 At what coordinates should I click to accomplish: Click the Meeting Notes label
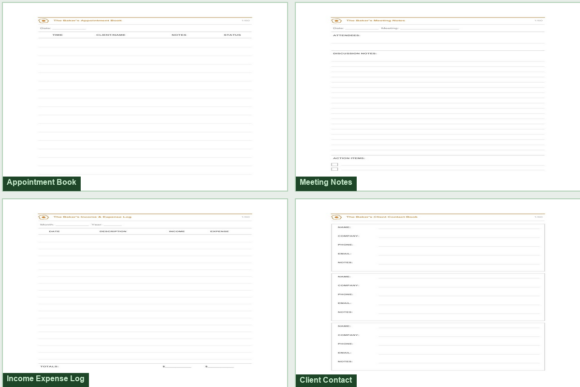click(x=326, y=183)
